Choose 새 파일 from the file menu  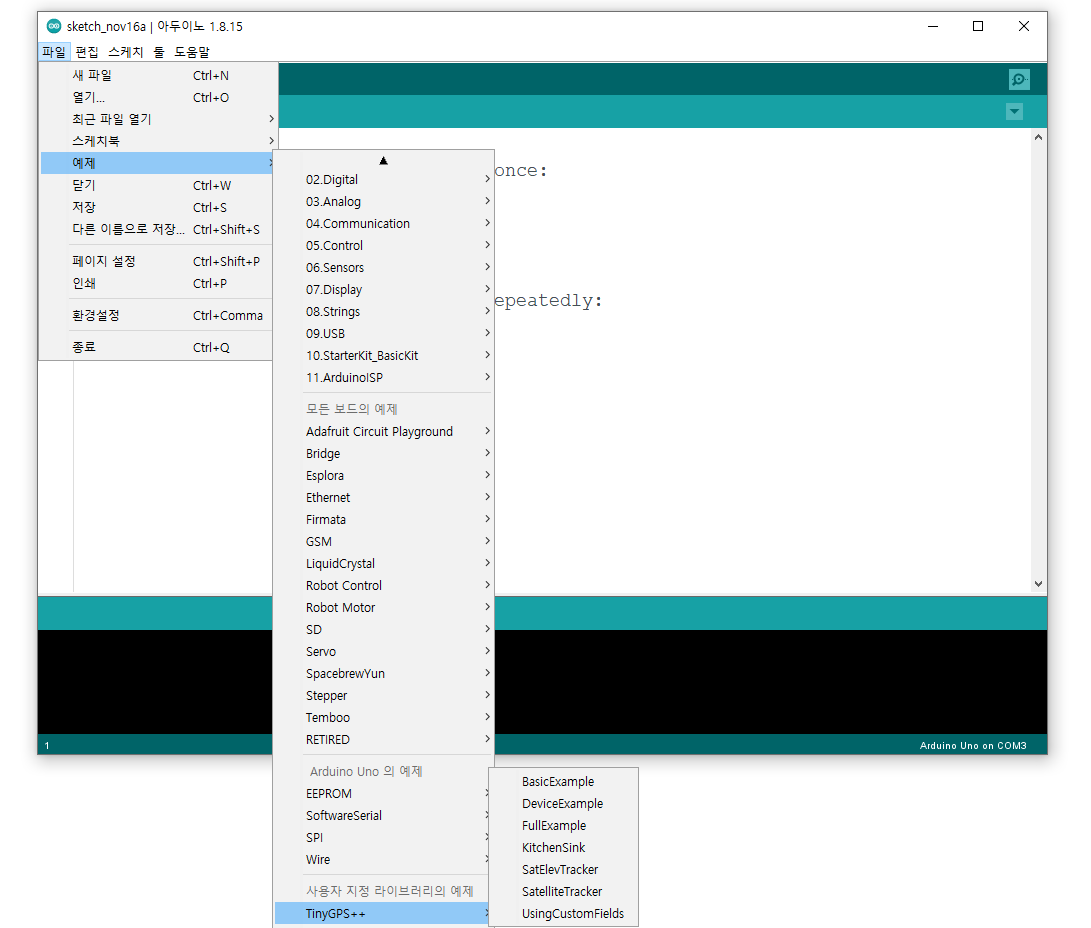[x=159, y=75]
